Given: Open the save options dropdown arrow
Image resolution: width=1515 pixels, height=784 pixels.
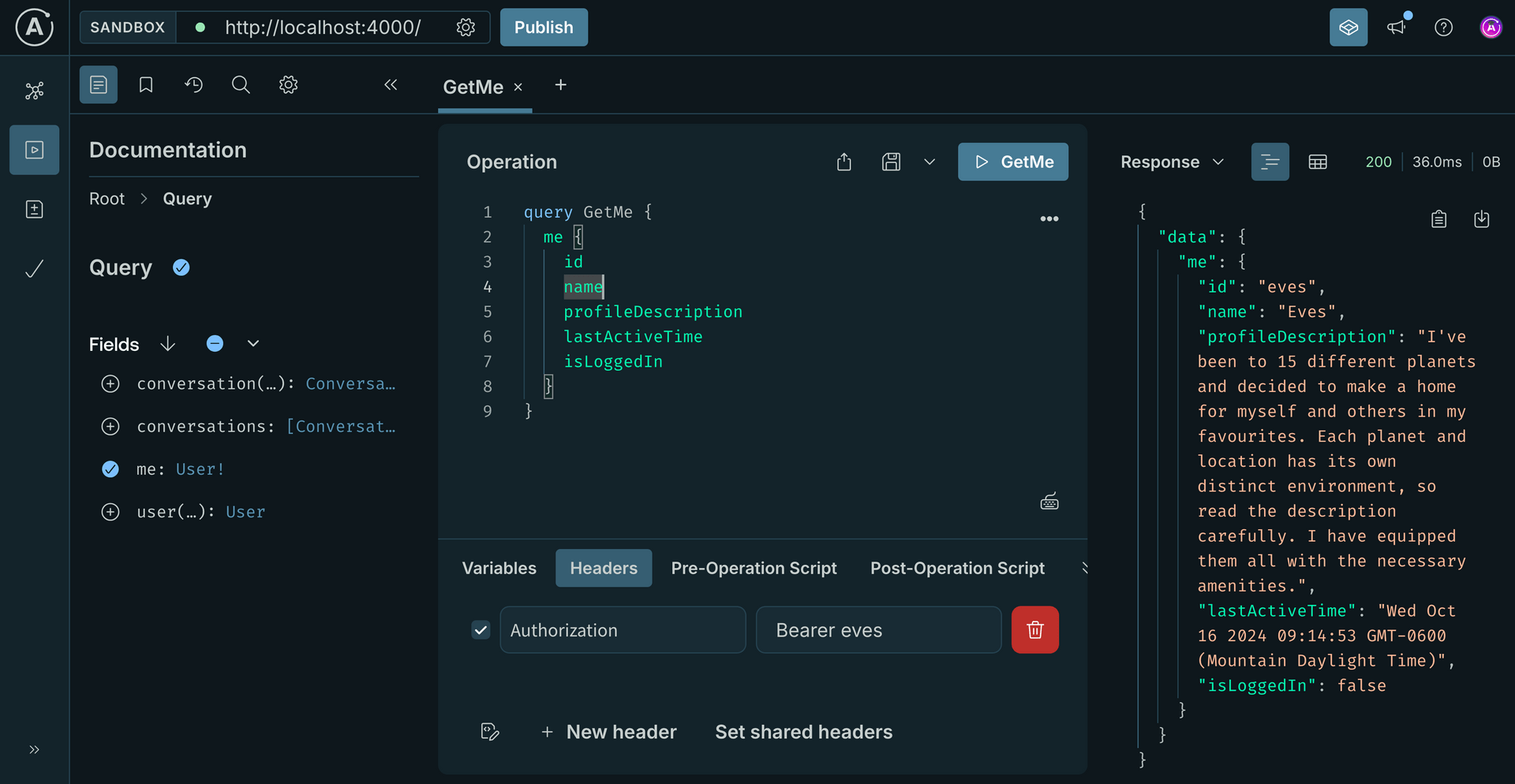Looking at the screenshot, I should [x=930, y=162].
